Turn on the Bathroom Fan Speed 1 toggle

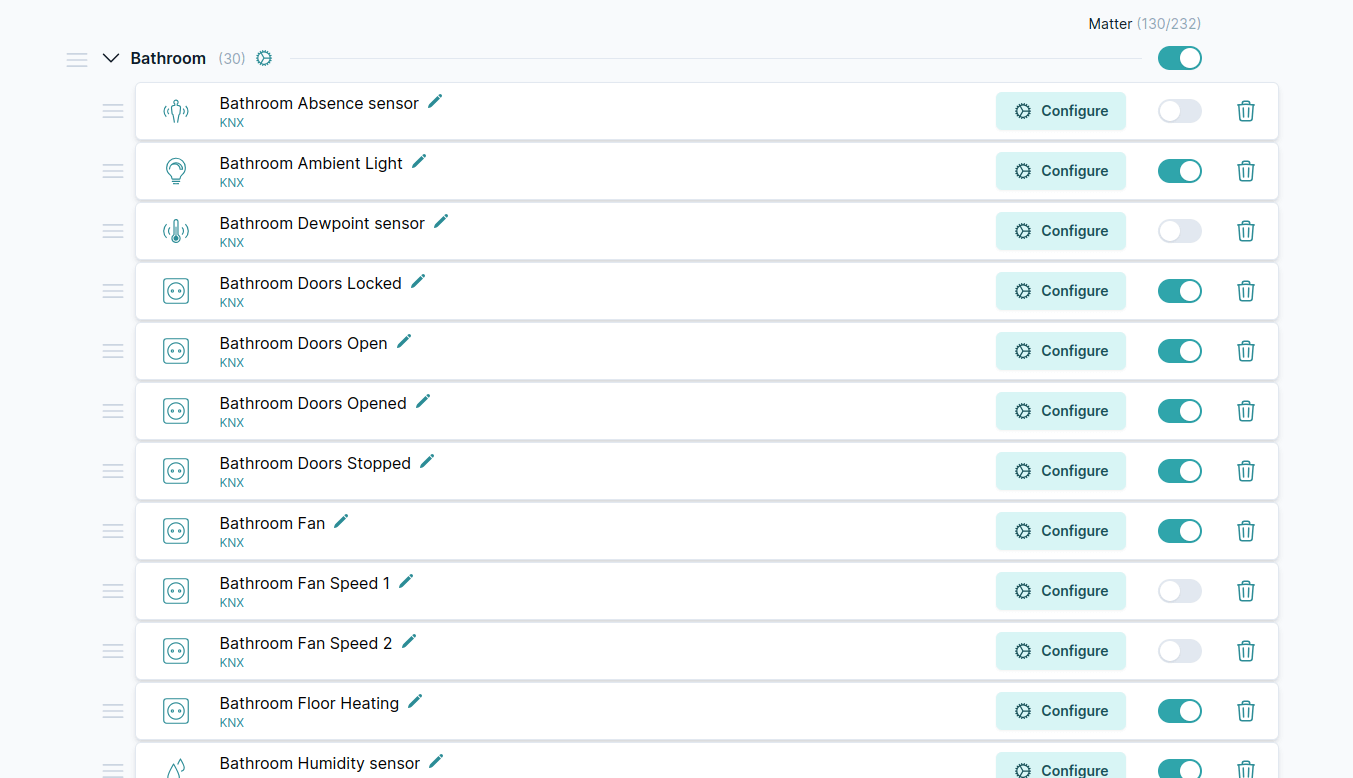click(1179, 591)
